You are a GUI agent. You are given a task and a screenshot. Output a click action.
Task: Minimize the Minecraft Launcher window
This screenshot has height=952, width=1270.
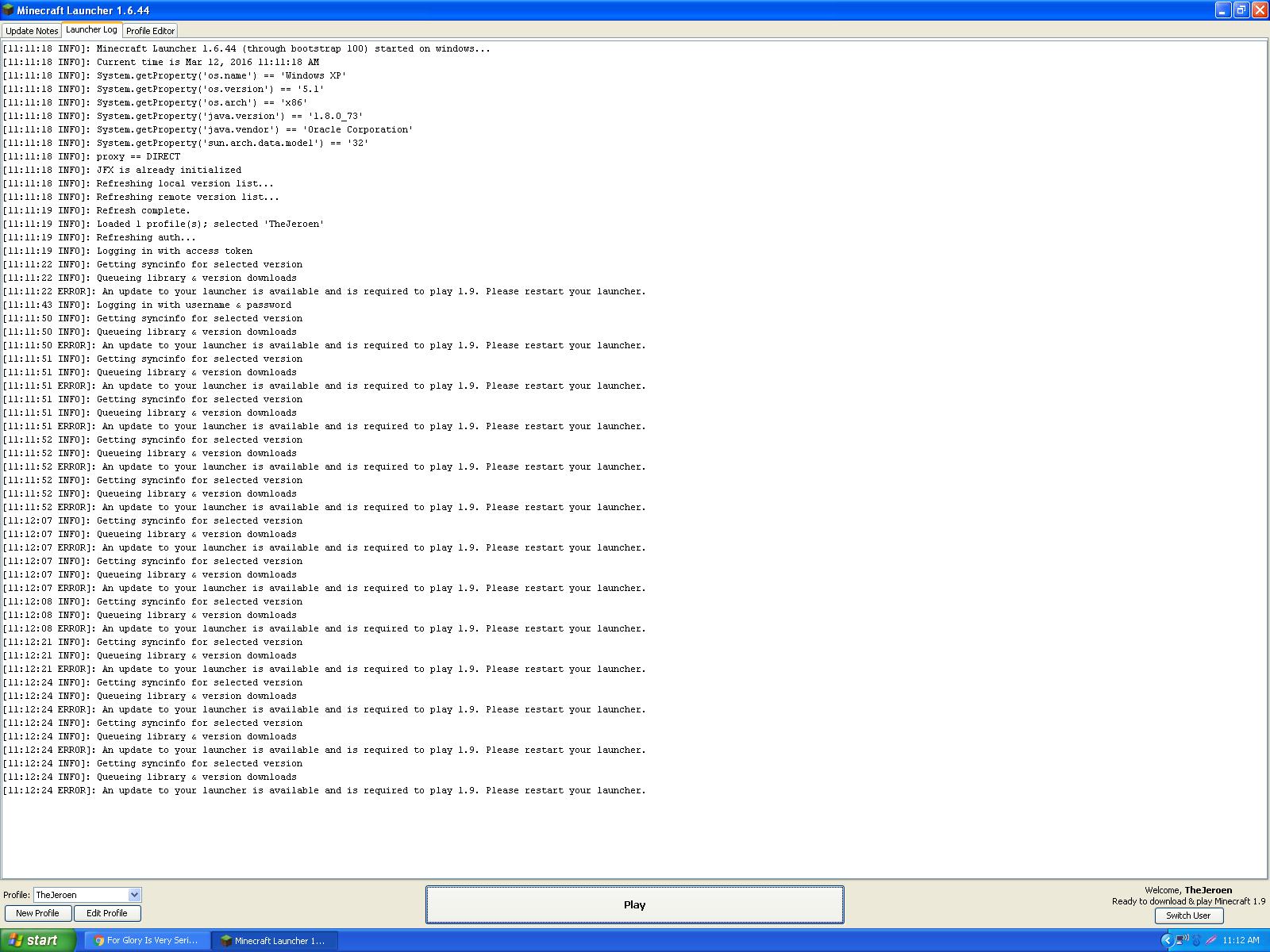click(x=1223, y=10)
